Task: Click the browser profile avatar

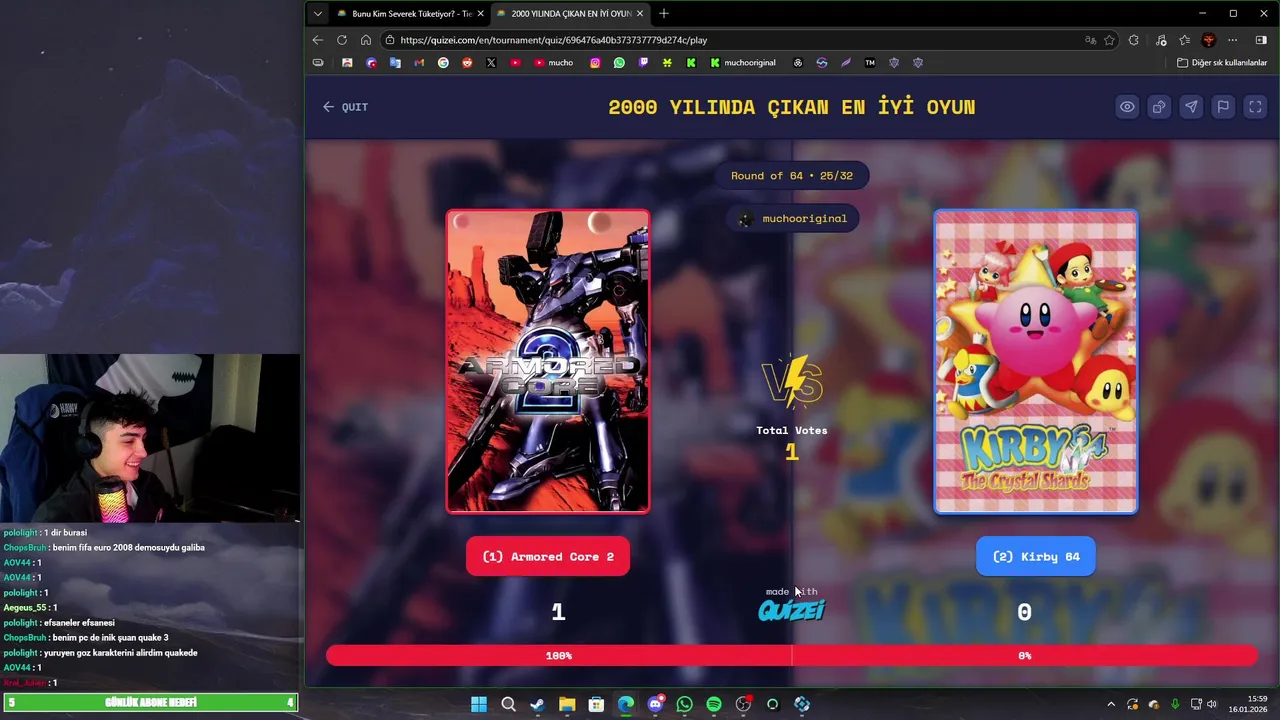Action: 1209,40
